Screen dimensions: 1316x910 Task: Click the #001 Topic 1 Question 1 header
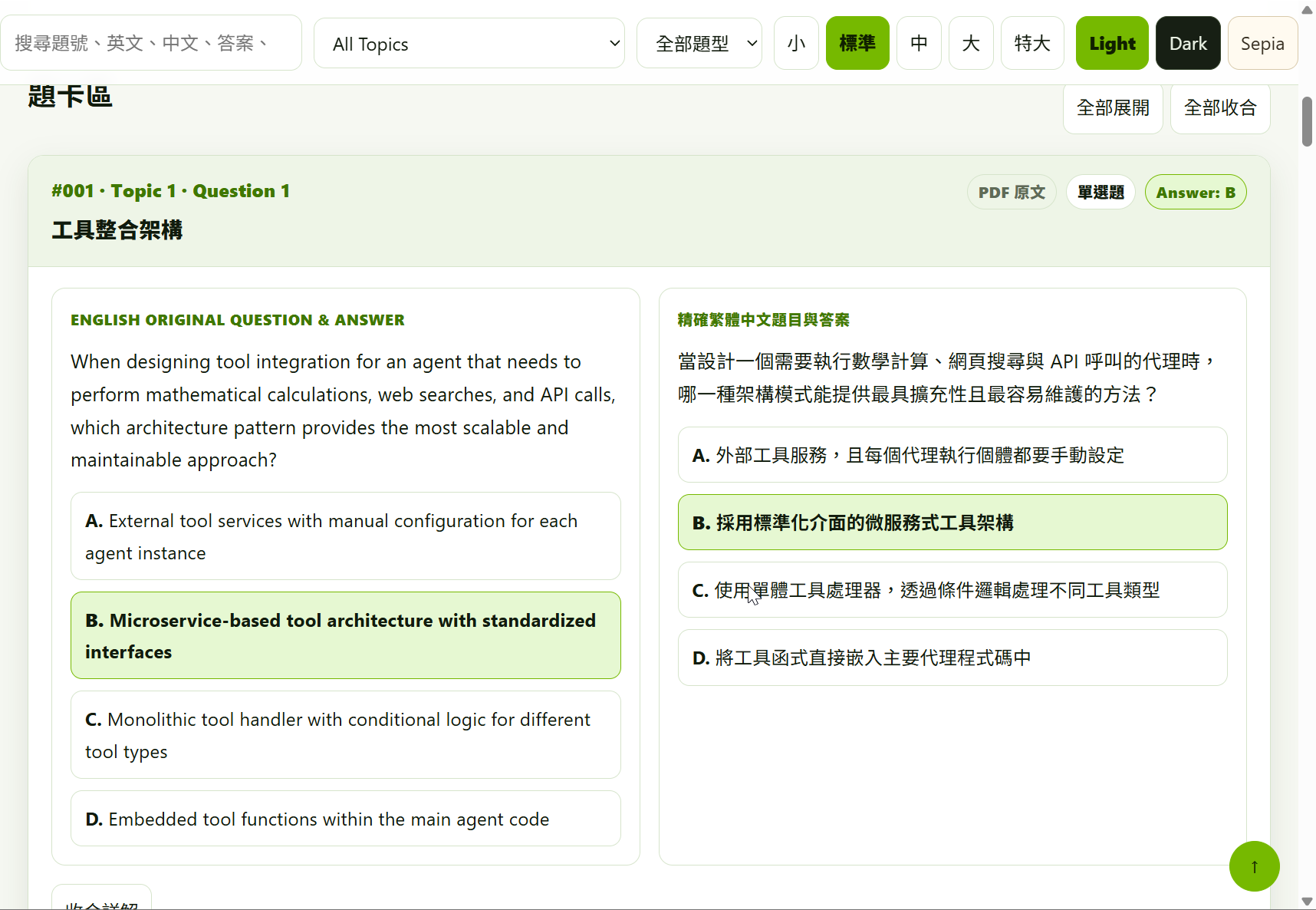coord(171,191)
